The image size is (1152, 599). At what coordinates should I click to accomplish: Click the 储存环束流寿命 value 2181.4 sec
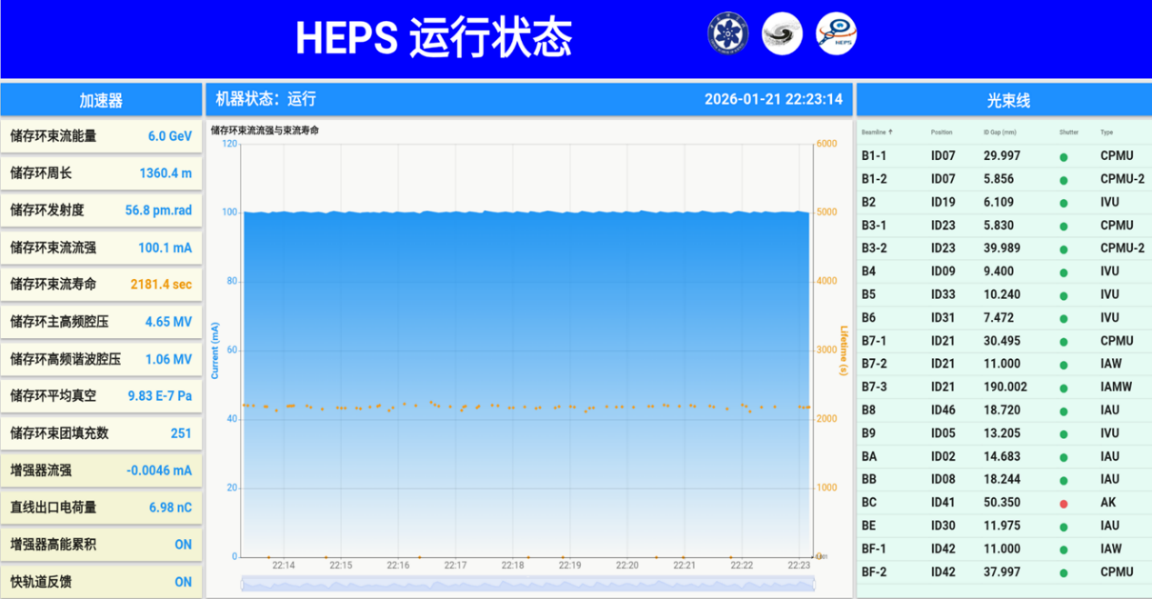[161, 284]
